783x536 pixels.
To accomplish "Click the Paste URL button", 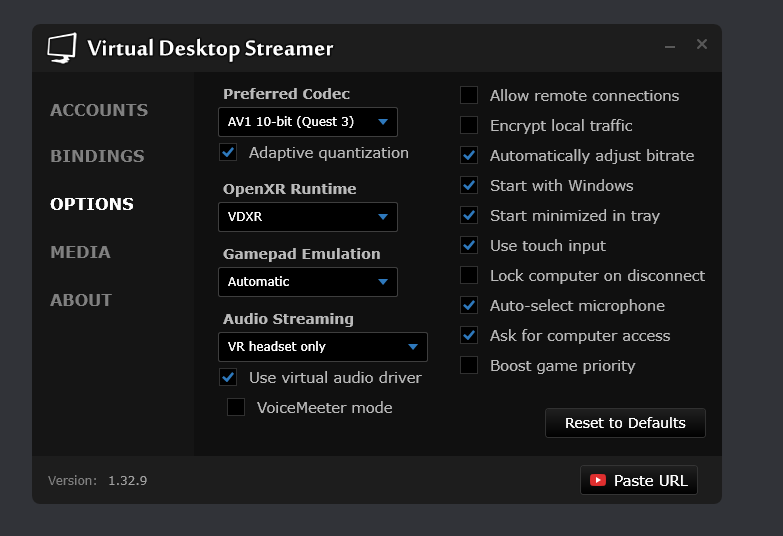I will (x=639, y=480).
